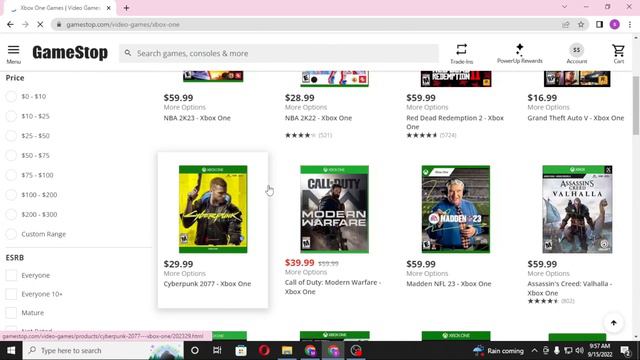640x360 pixels.
Task: Open Call of Duty: Modern Warfare link
Action: tap(333, 287)
